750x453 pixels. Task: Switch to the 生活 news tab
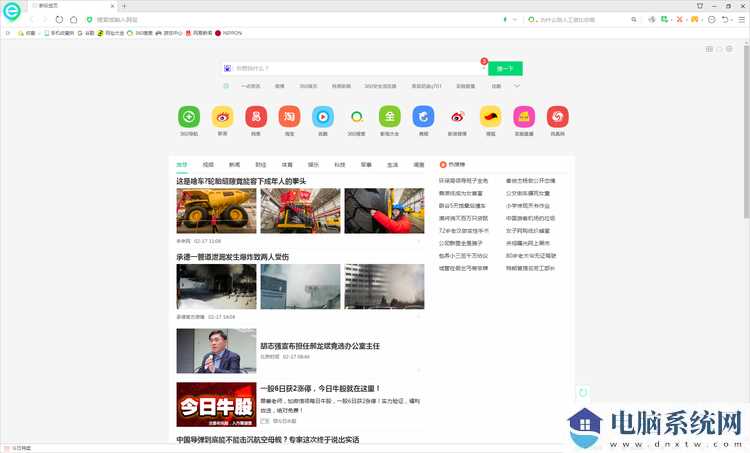point(392,165)
